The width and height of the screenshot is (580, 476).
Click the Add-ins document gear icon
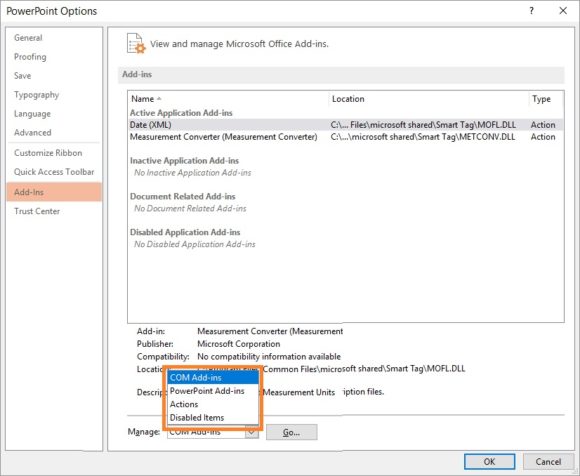(x=136, y=44)
